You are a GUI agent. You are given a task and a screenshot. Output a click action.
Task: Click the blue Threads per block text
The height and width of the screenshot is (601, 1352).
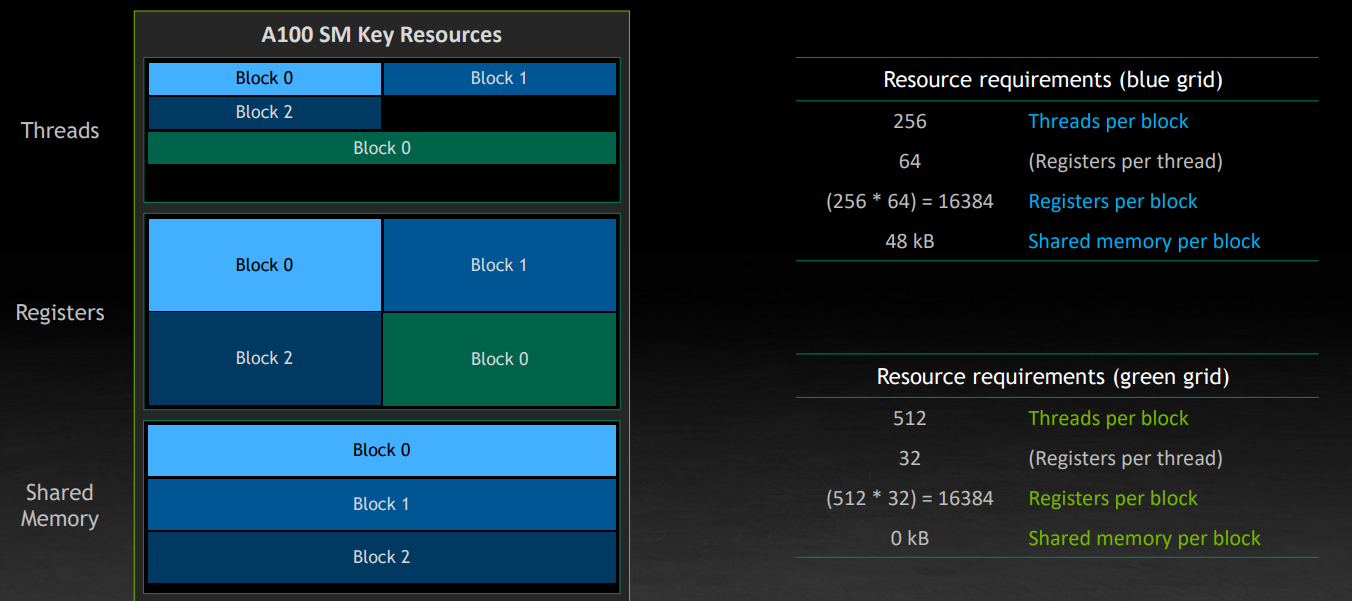click(x=1108, y=121)
